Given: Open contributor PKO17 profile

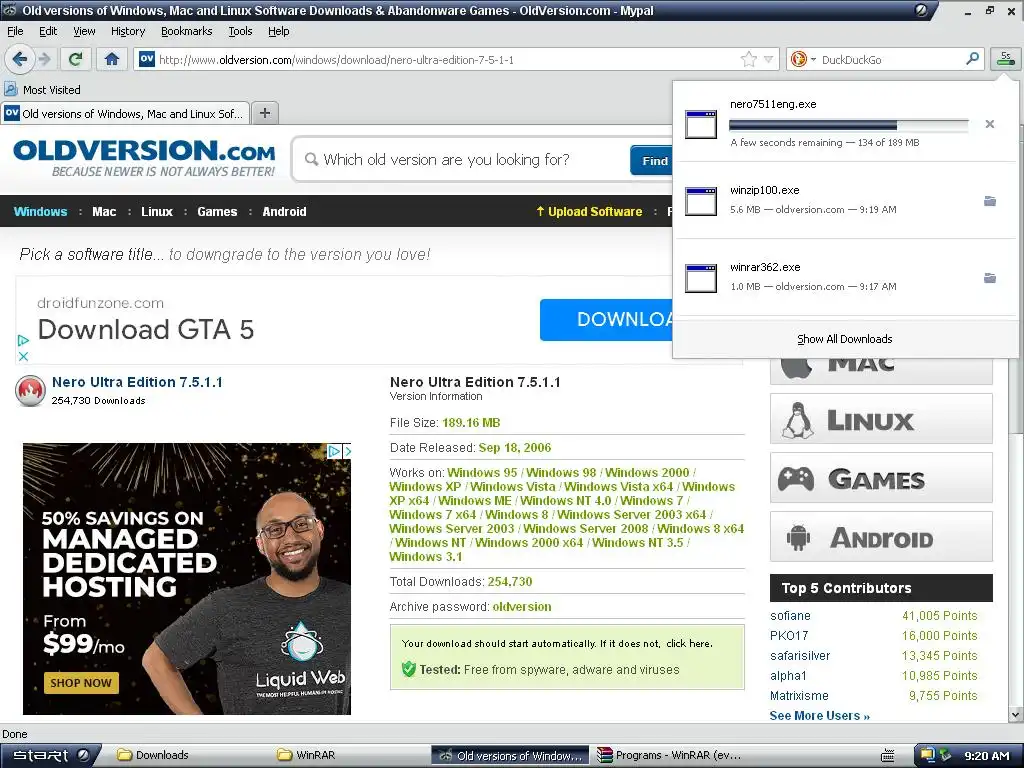Looking at the screenshot, I should (x=789, y=635).
